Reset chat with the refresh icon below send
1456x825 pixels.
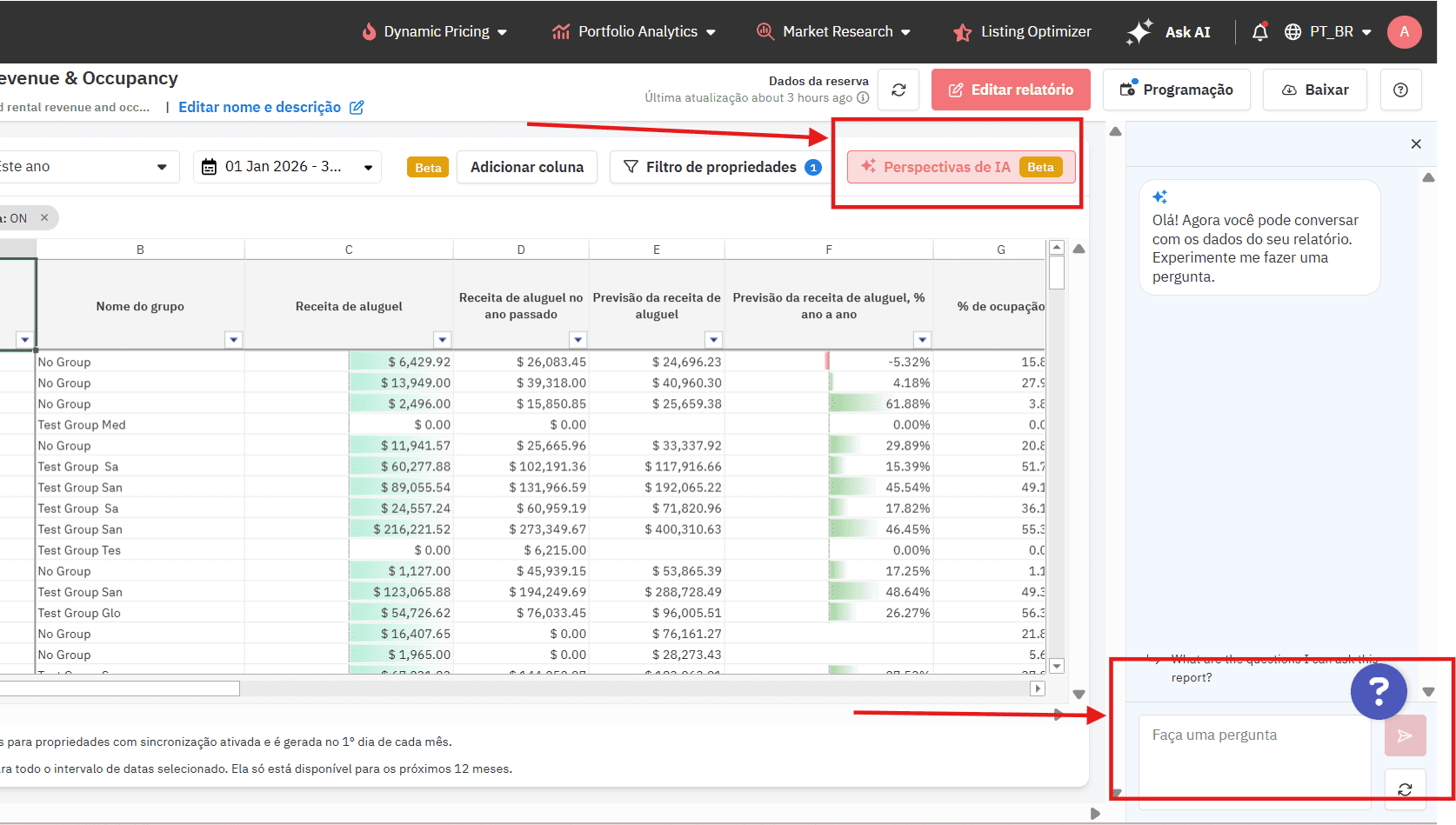[1405, 789]
